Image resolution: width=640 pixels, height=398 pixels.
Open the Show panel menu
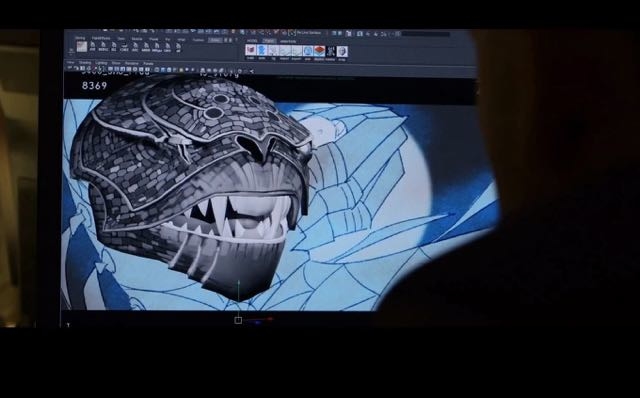pos(116,63)
